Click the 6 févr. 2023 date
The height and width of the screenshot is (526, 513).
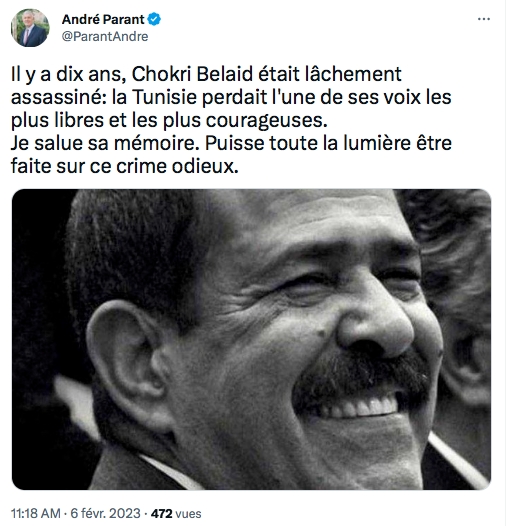coord(105,513)
